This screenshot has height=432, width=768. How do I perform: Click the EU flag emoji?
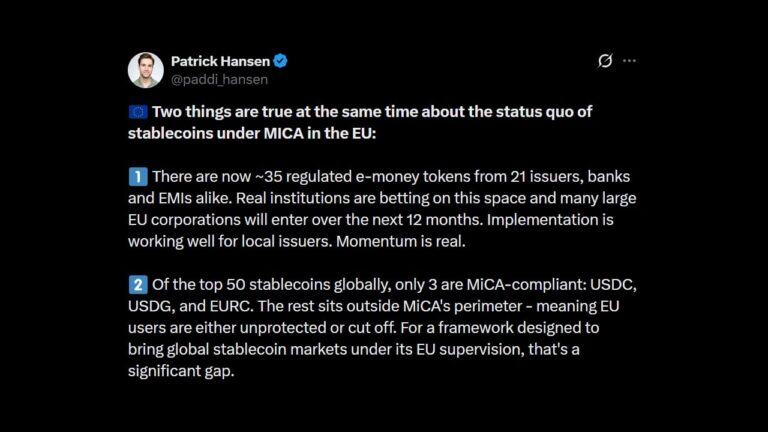pyautogui.click(x=138, y=112)
